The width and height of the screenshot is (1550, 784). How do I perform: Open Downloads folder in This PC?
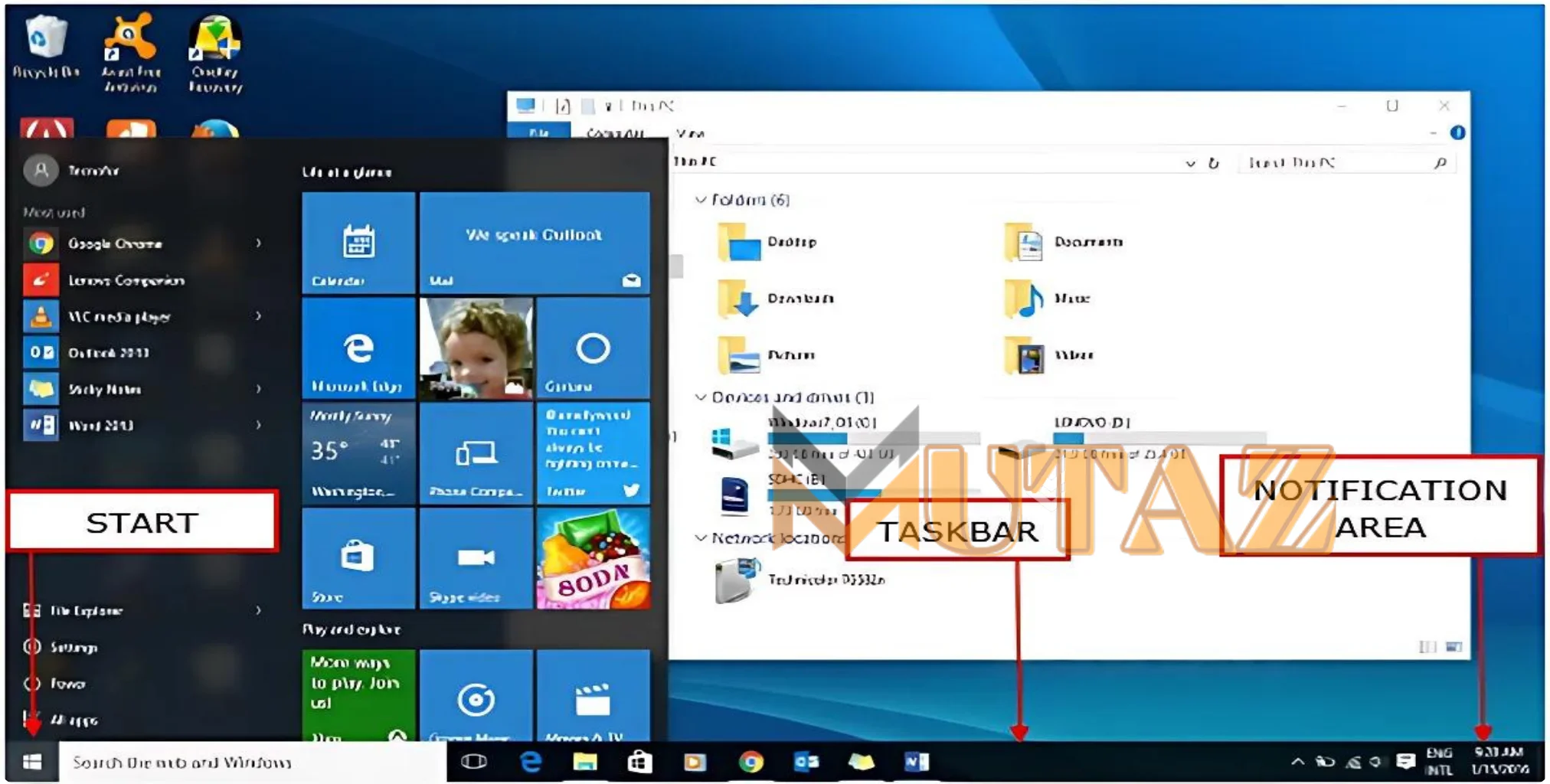point(776,299)
